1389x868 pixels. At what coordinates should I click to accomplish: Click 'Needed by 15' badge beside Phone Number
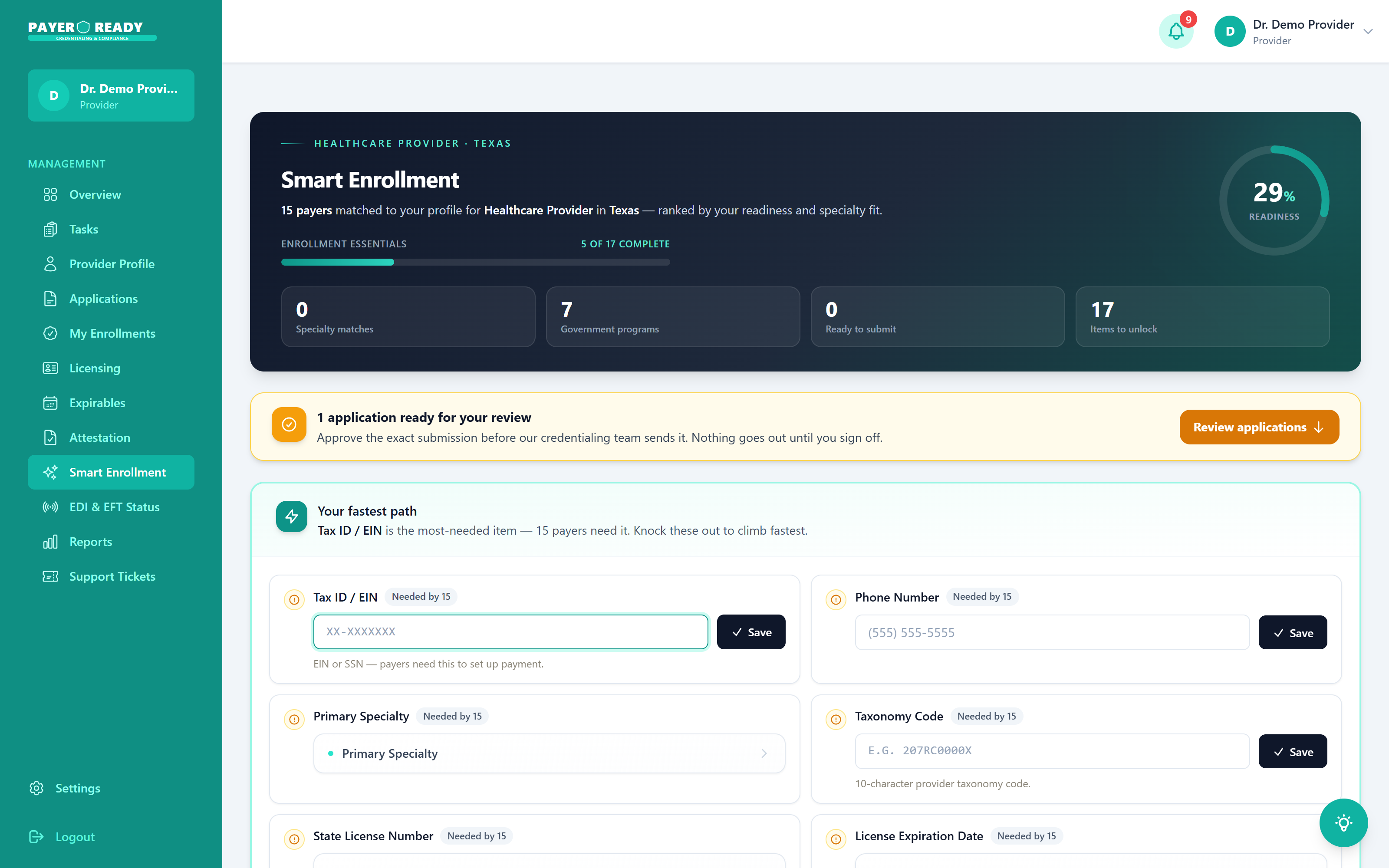click(x=982, y=597)
